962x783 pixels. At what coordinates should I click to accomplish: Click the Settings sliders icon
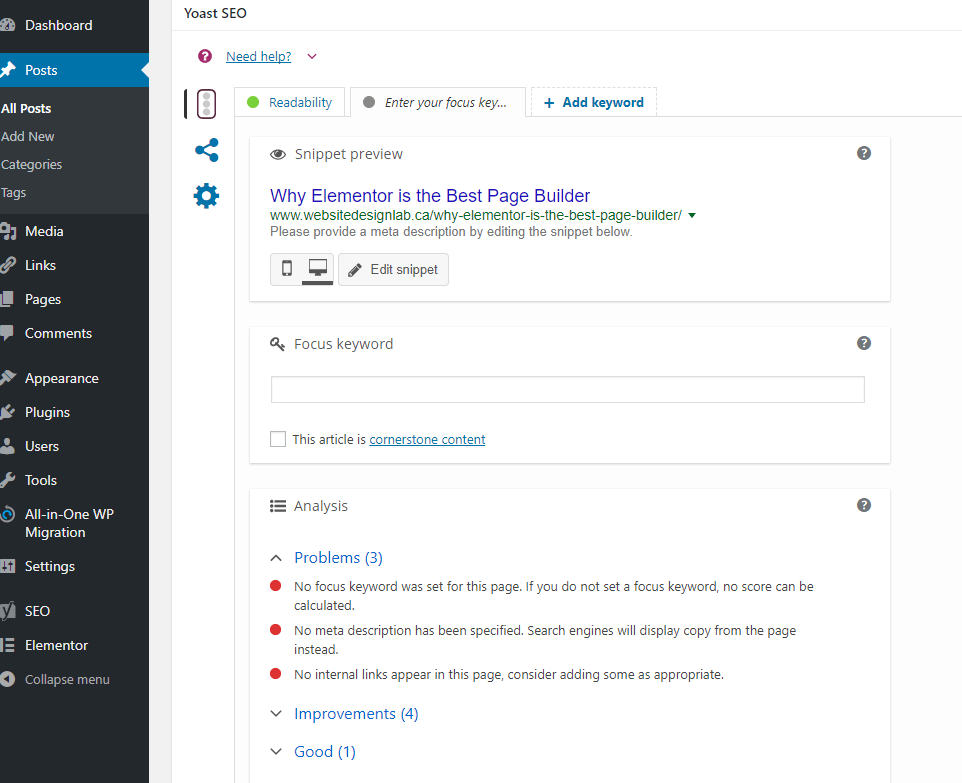coord(7,566)
